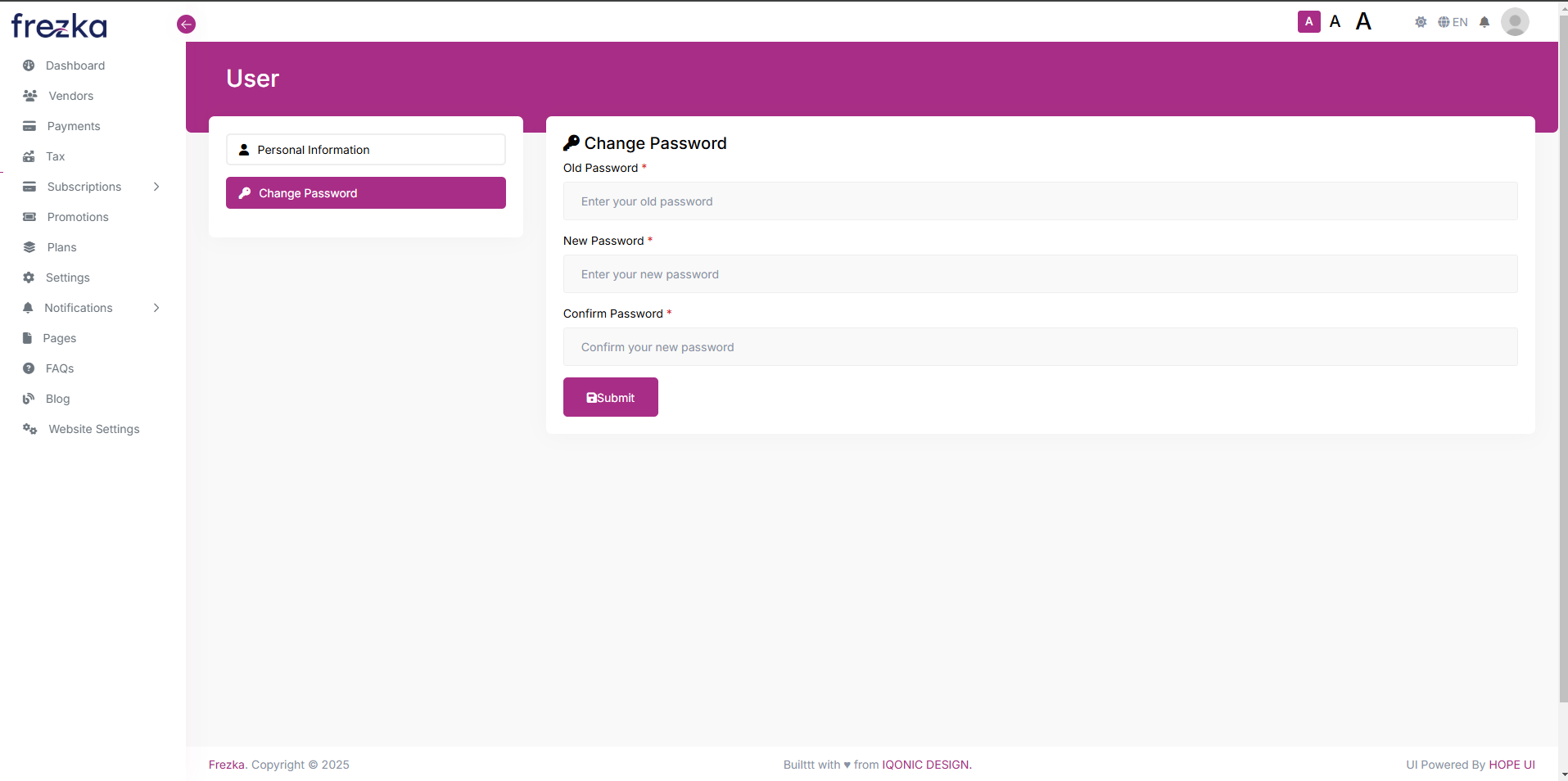Click the Tax sidebar icon
1568x781 pixels.
29,156
